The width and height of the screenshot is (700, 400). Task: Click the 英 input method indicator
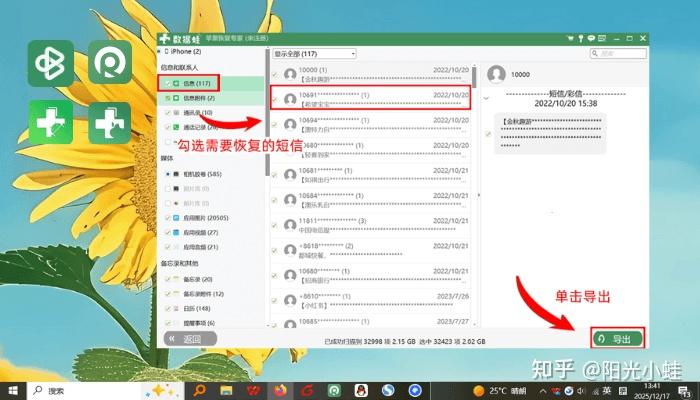(607, 391)
